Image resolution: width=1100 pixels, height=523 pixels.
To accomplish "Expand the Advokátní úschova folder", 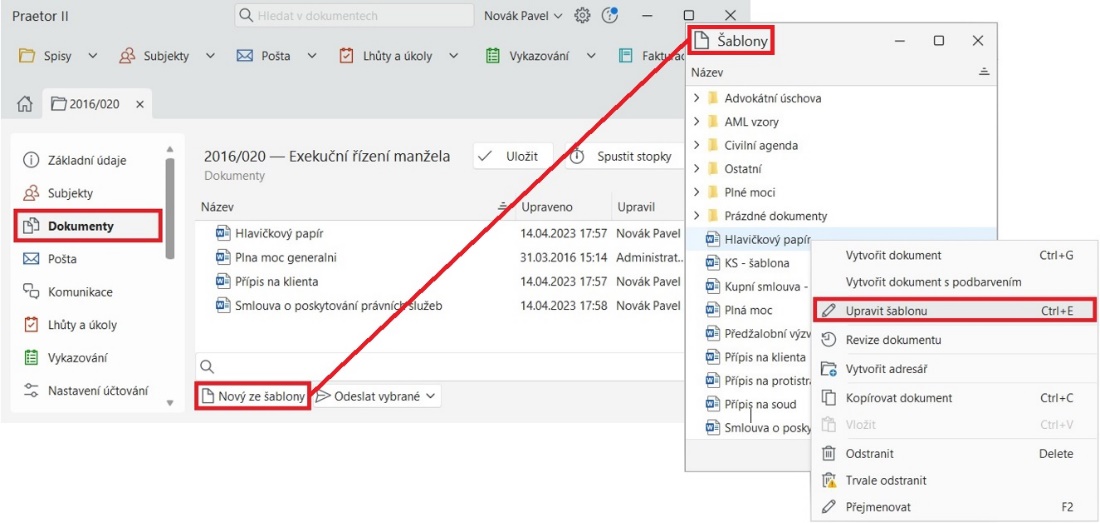I will 696,98.
